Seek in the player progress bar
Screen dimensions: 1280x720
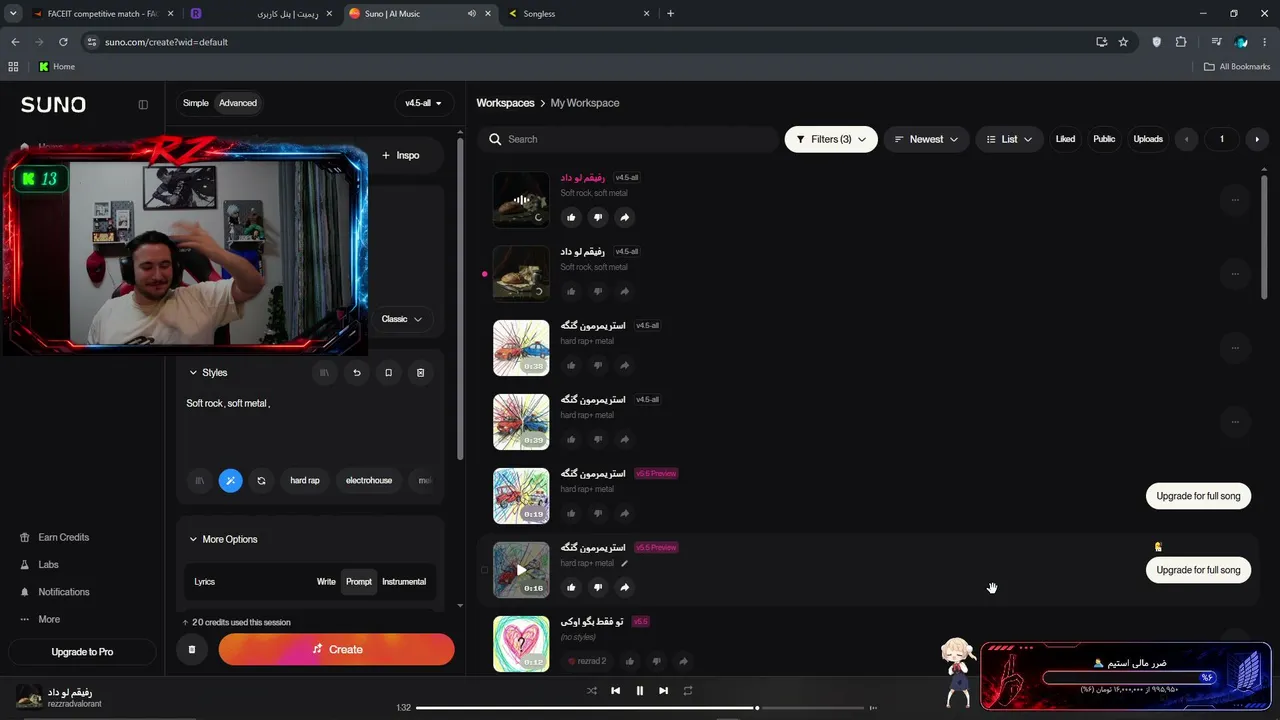(x=641, y=708)
